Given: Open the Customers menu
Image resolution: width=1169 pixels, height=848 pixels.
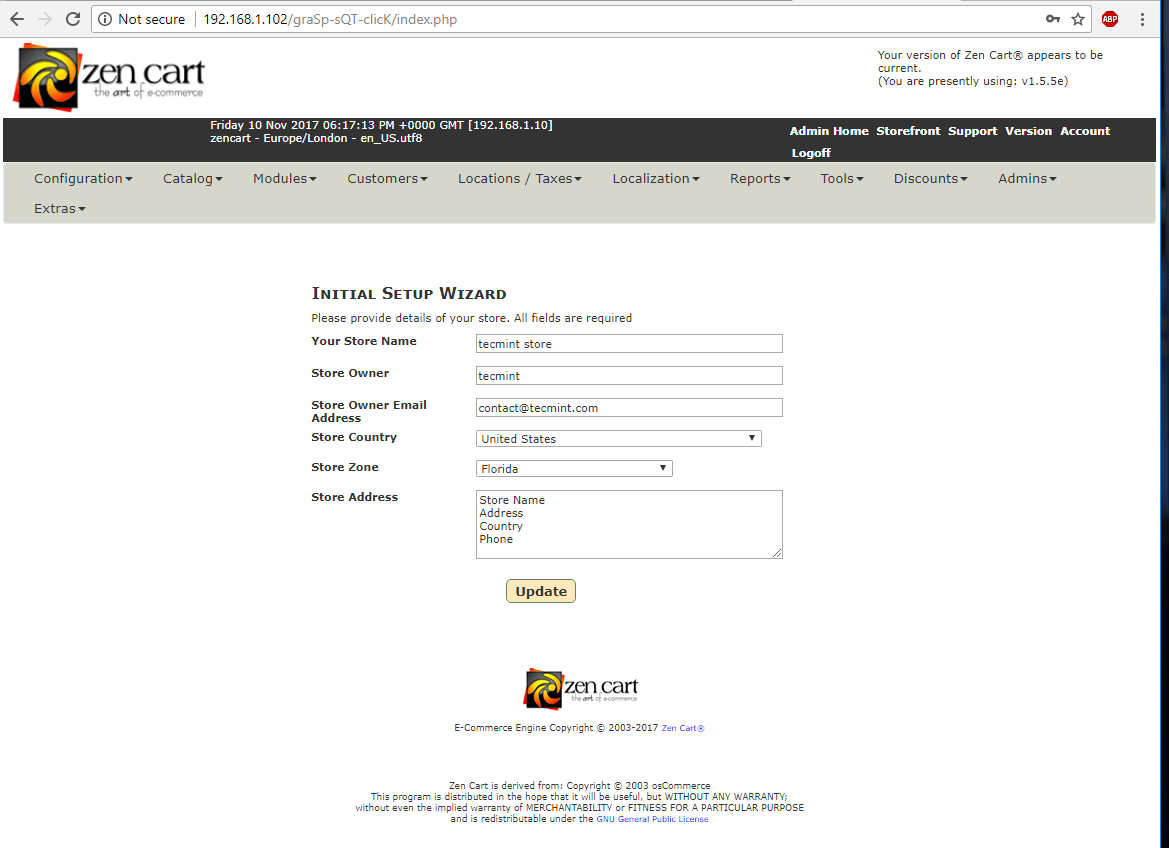Looking at the screenshot, I should tap(387, 178).
